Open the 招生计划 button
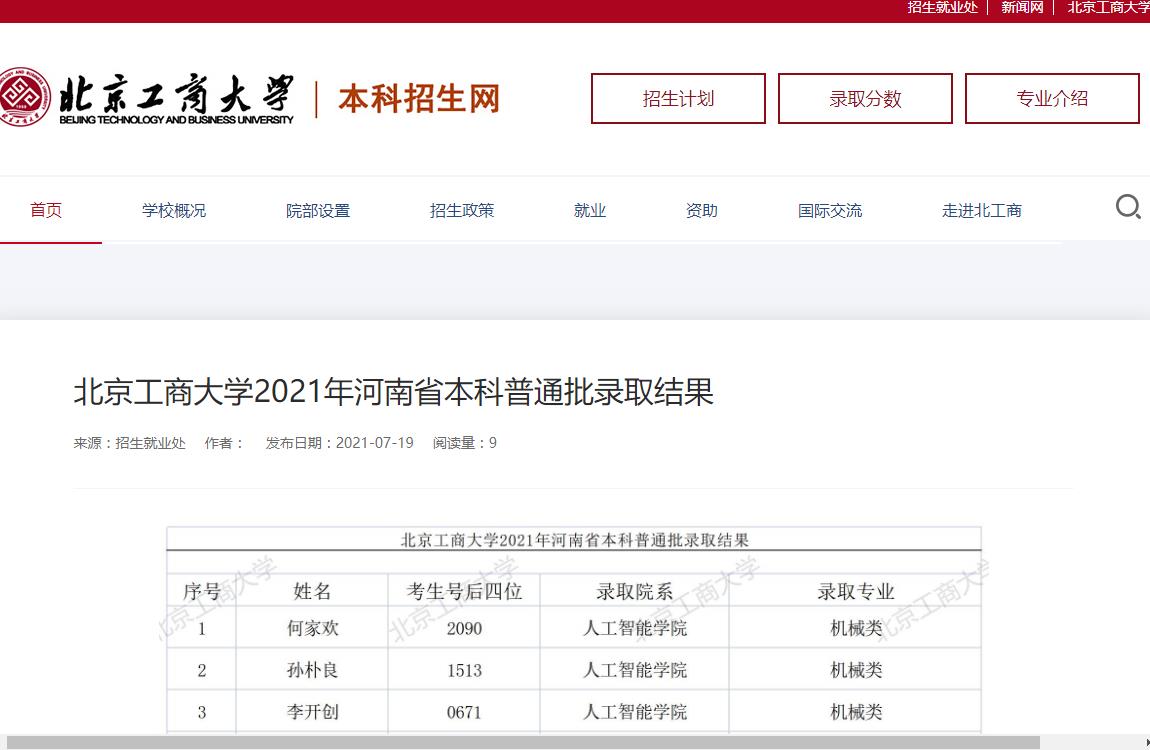This screenshot has width=1150, height=750. tap(678, 98)
